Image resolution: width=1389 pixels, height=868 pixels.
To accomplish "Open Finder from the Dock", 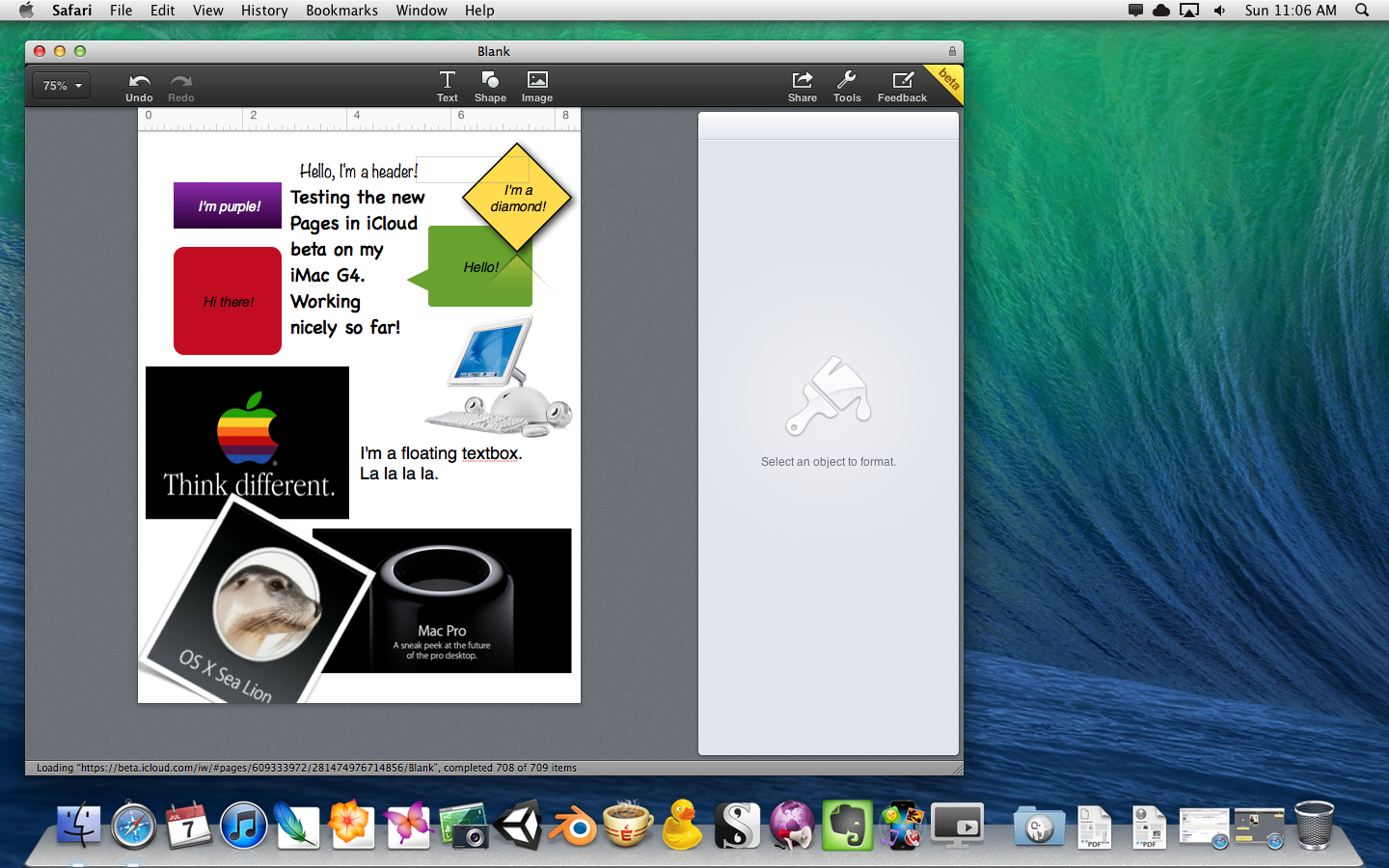I will [78, 826].
